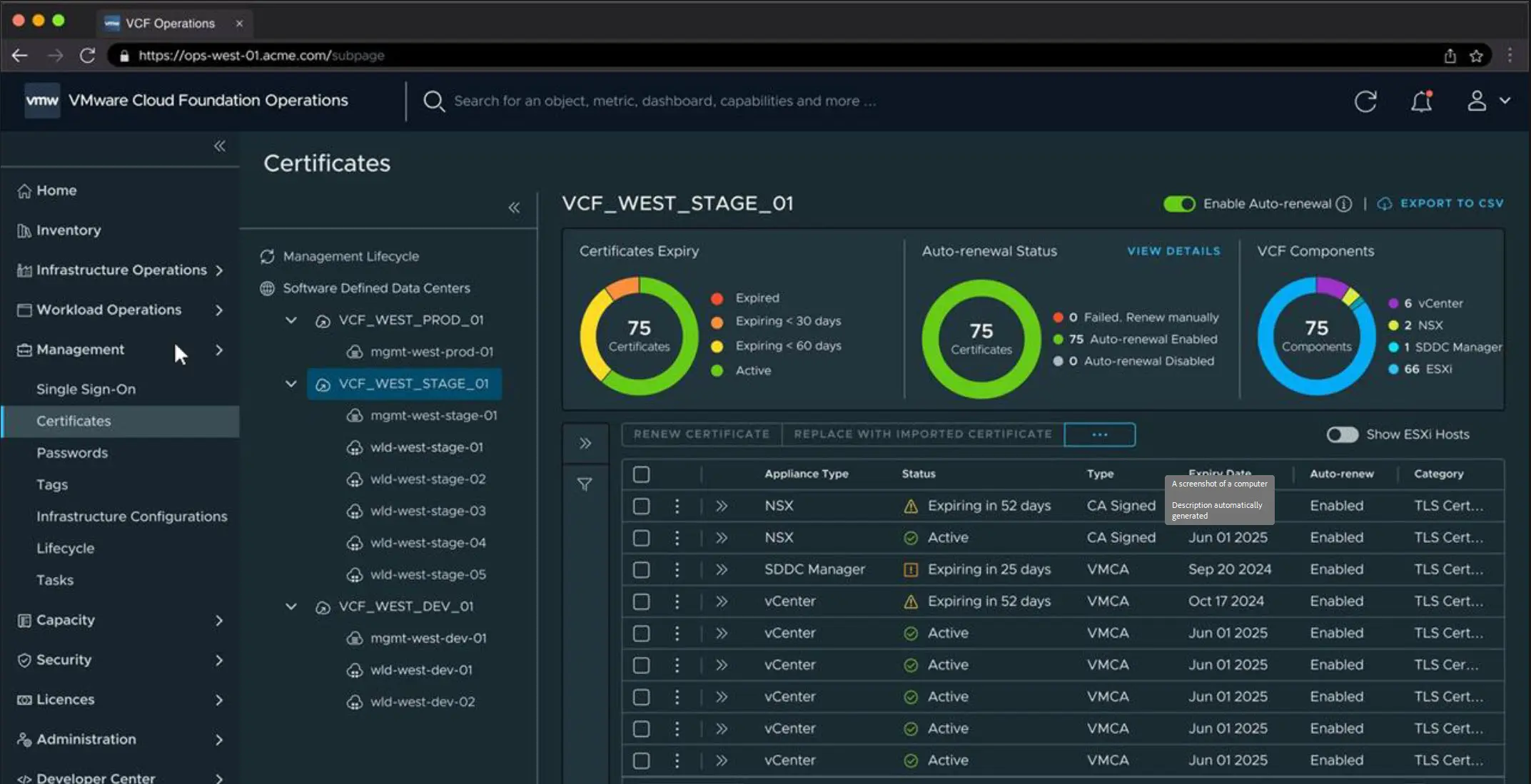Collapse VCF_WEST_STAGE_01 tree node

click(291, 384)
